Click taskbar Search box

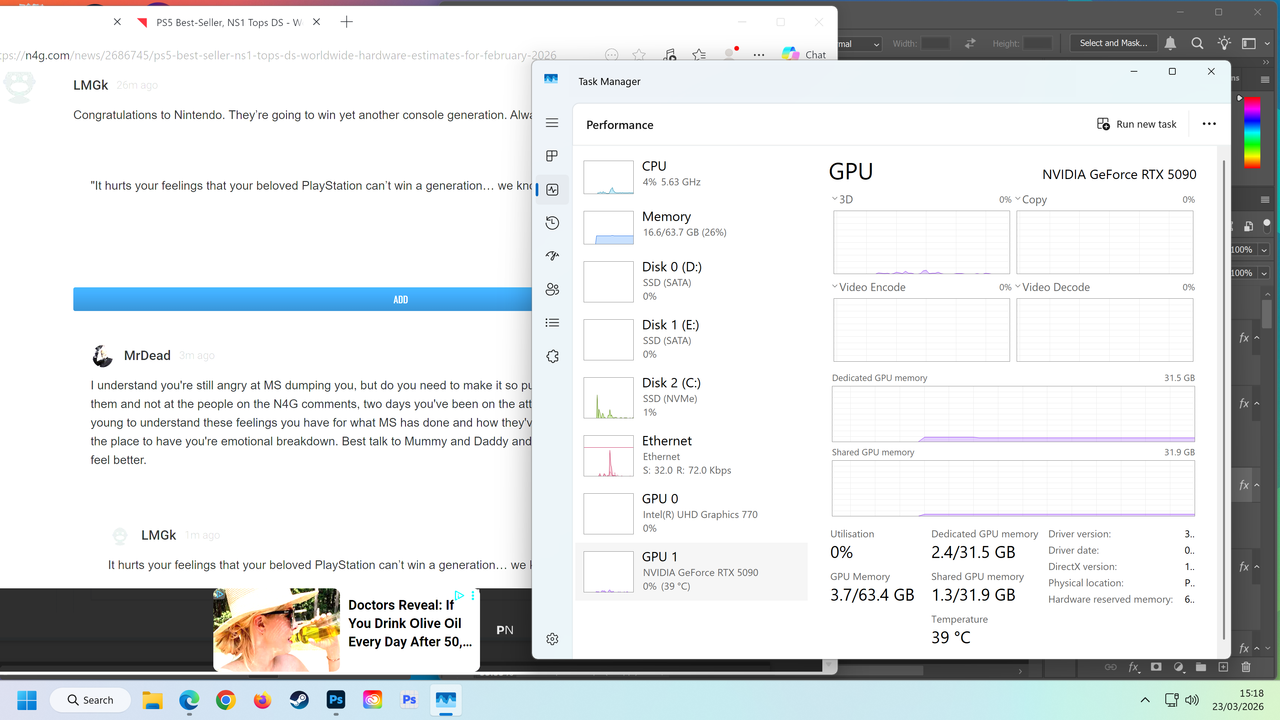coord(90,700)
